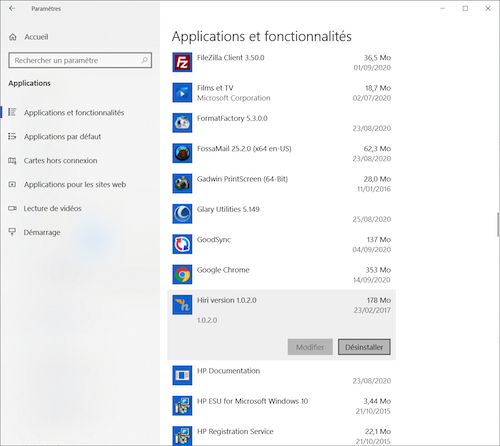500x446 pixels.
Task: Click the Hiri app icon
Action: 182,305
